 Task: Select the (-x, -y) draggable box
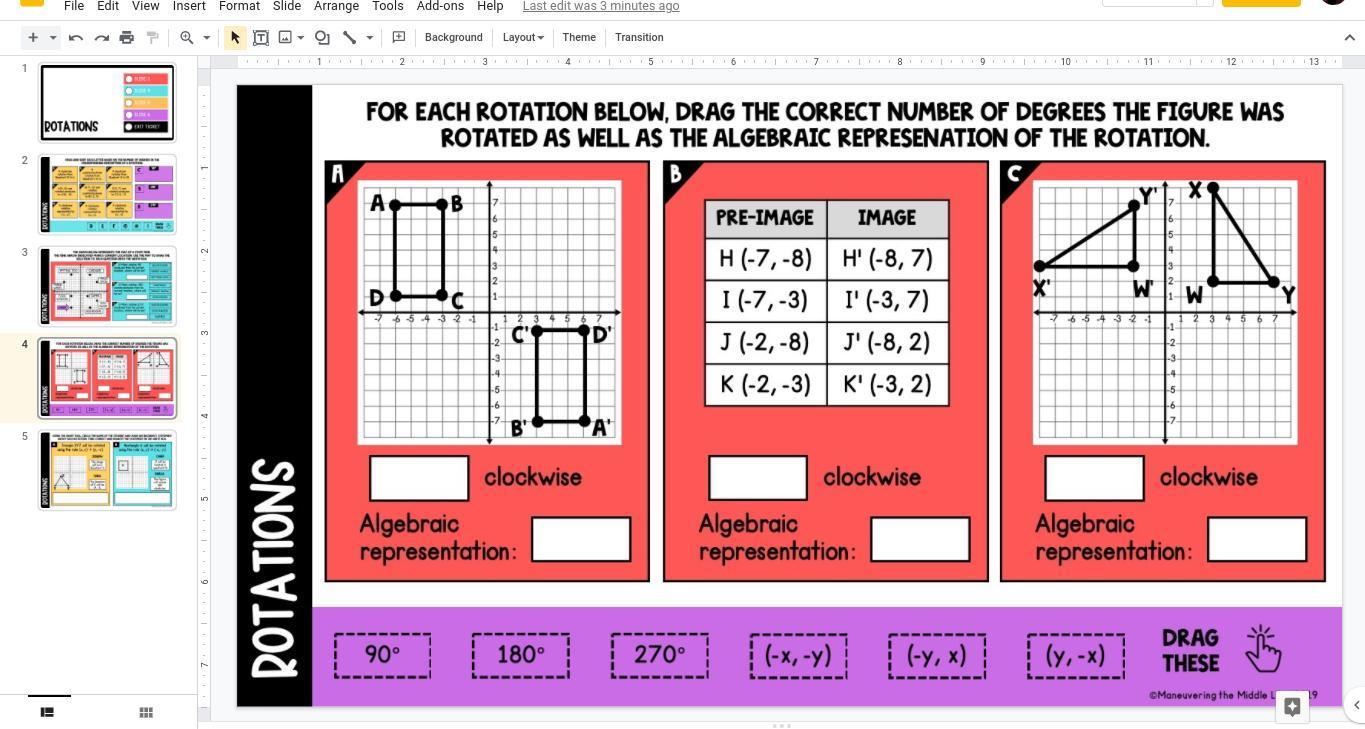coord(798,655)
